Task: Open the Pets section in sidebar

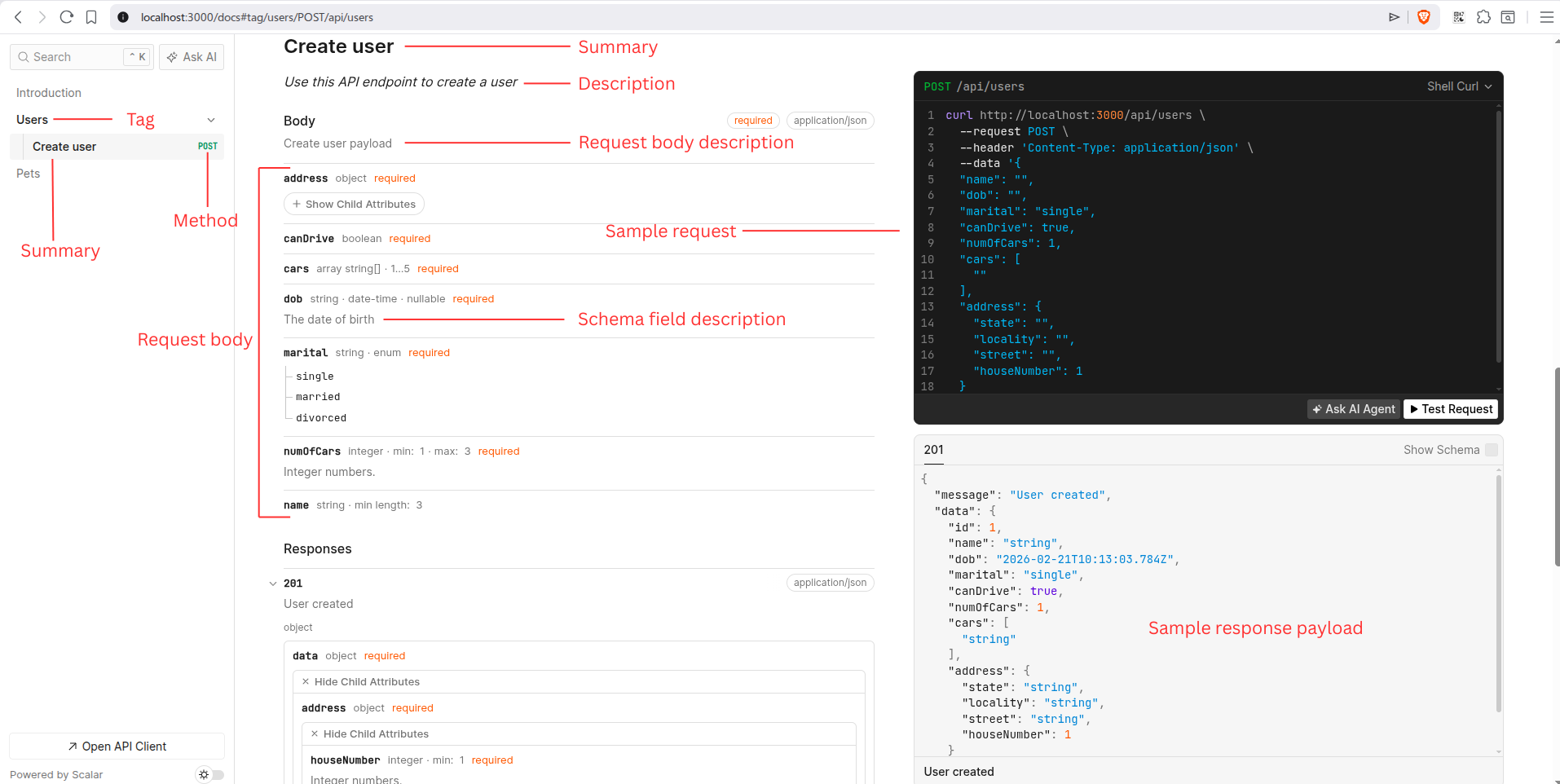Action: [x=29, y=173]
